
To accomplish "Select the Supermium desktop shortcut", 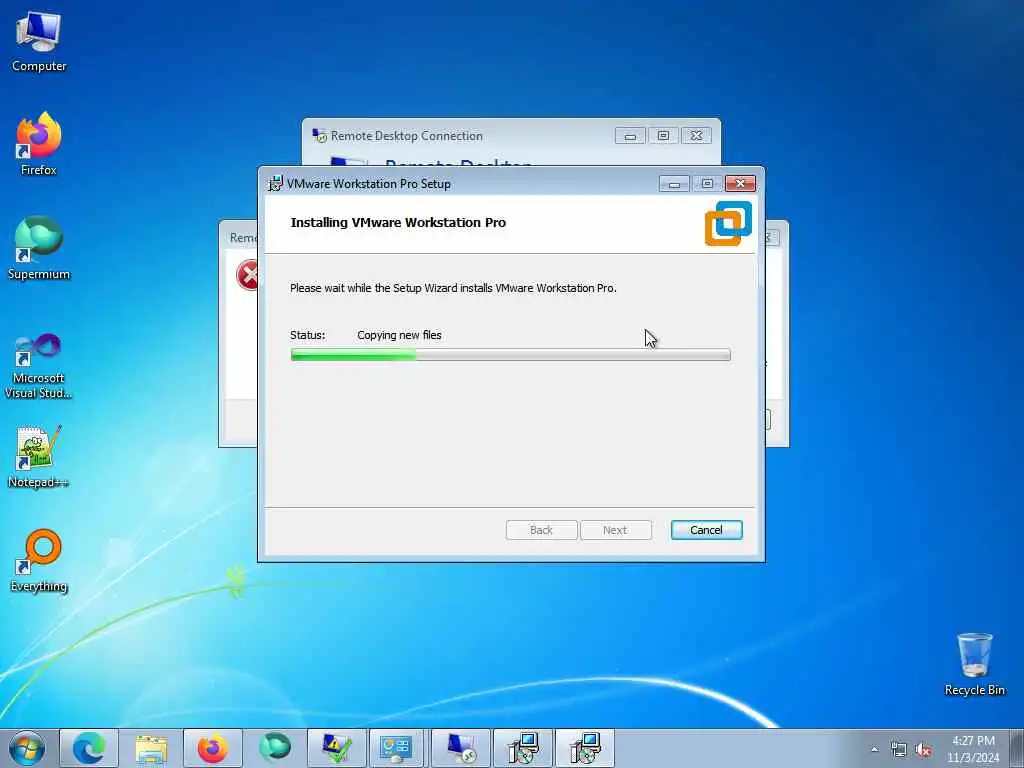I will 39,248.
